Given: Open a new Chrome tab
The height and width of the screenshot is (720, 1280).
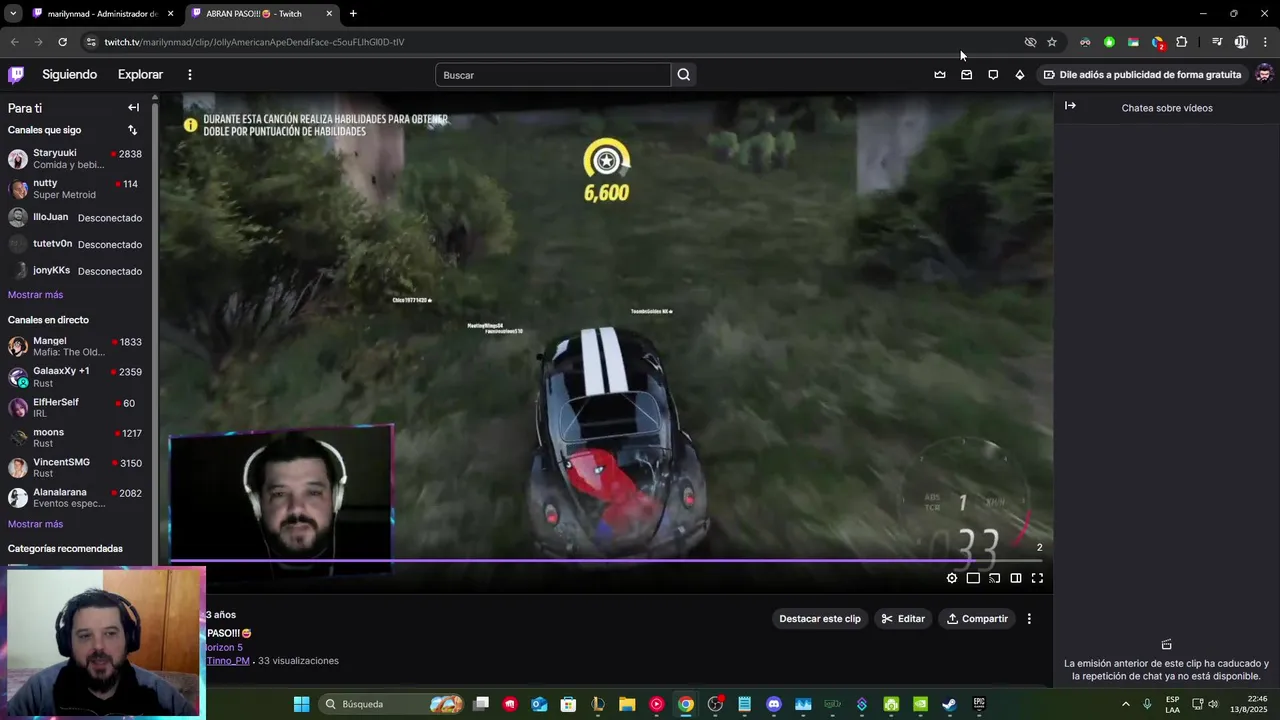Looking at the screenshot, I should tap(353, 14).
